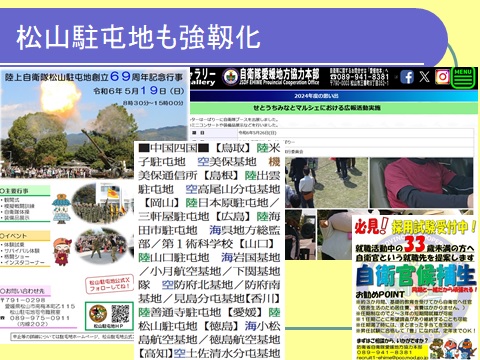Click the blue-hat mascot beside 主要行事 list

tap(61, 208)
